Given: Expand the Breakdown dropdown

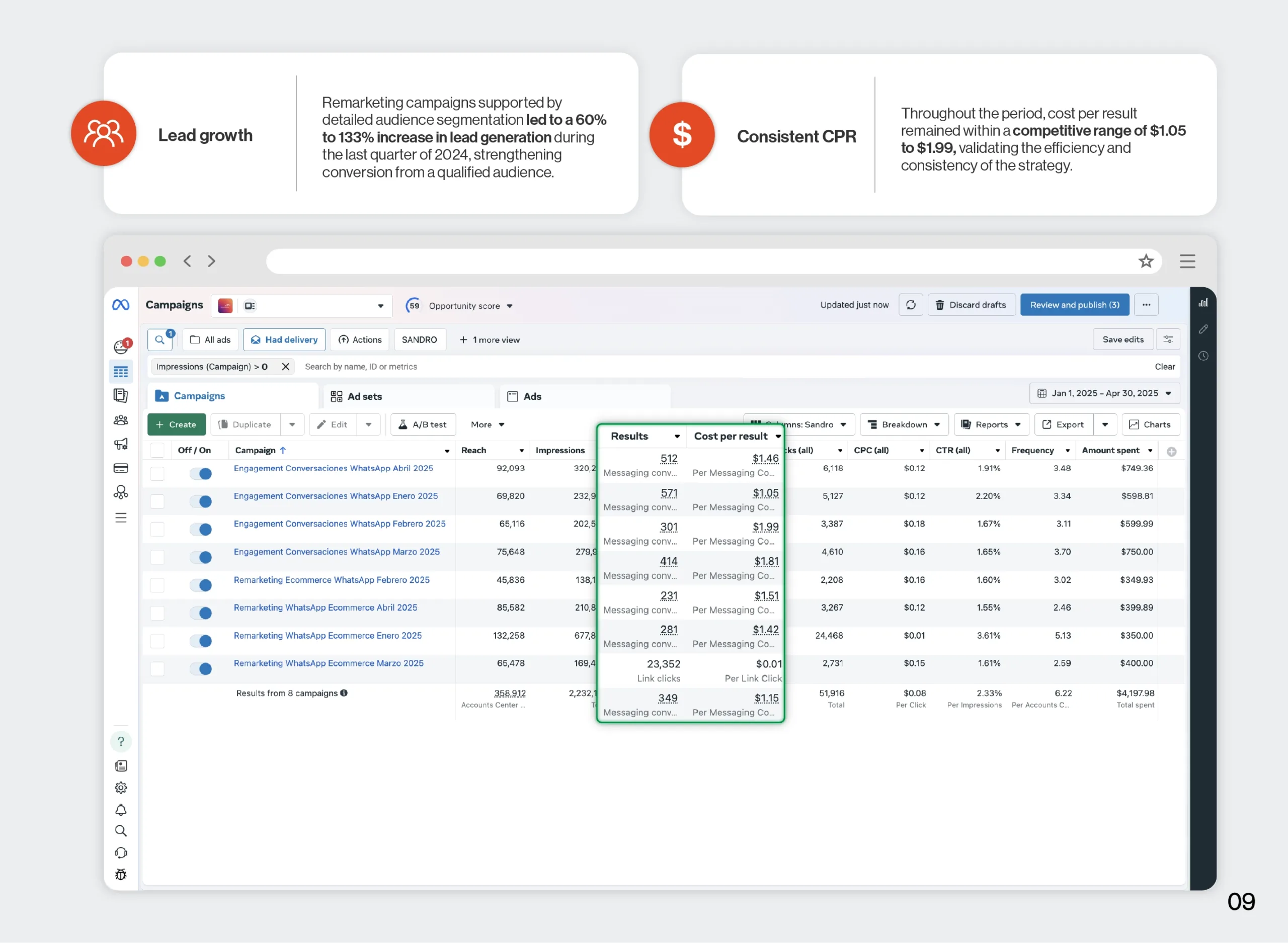Looking at the screenshot, I should coord(904,424).
